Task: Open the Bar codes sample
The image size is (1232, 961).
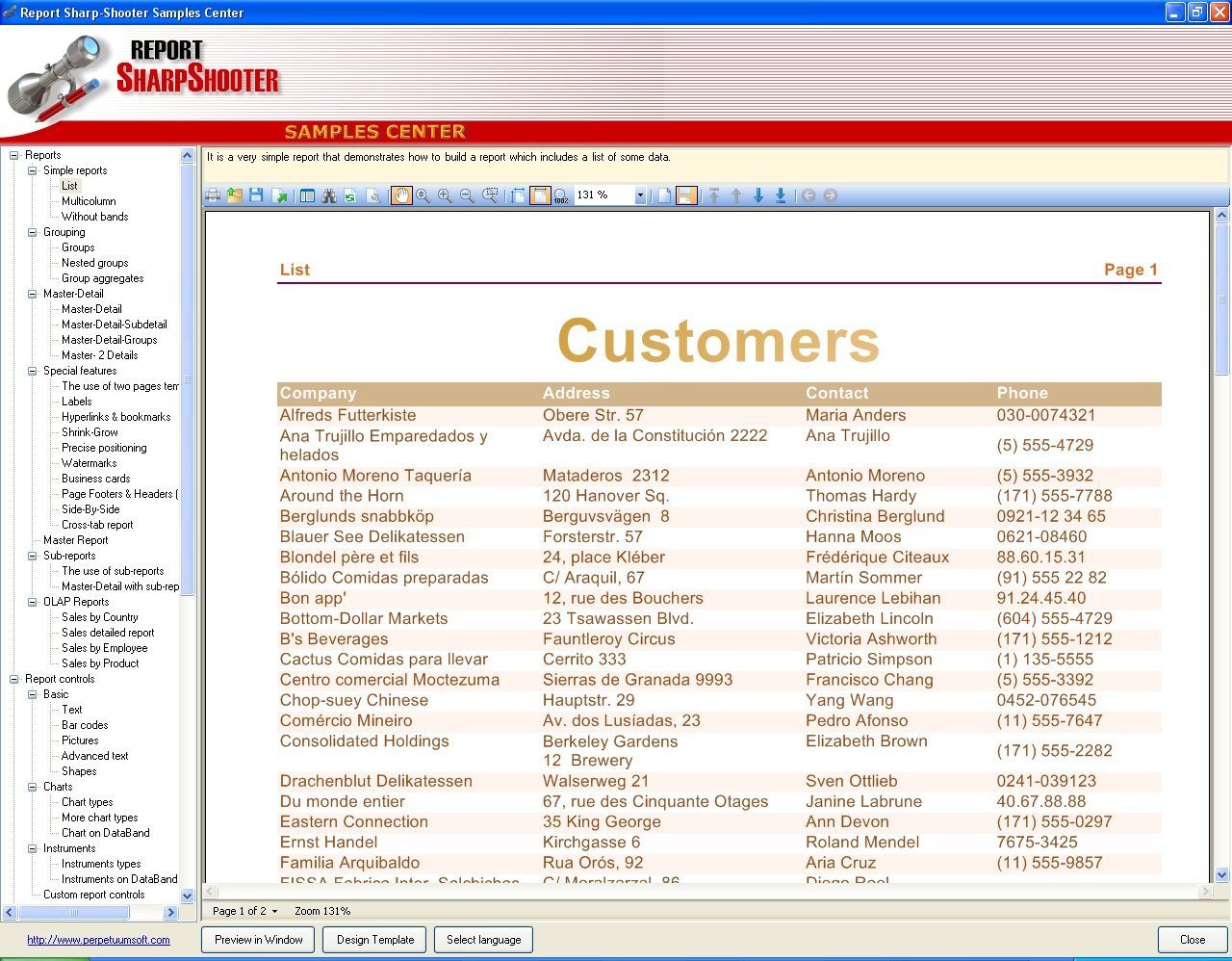Action: (x=85, y=725)
